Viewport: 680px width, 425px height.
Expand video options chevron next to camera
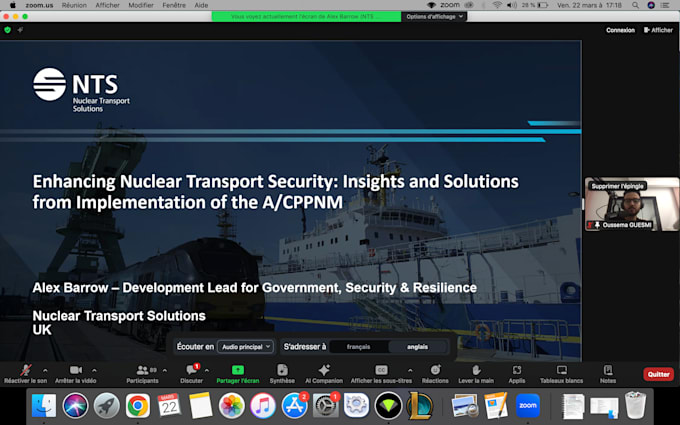point(94,370)
